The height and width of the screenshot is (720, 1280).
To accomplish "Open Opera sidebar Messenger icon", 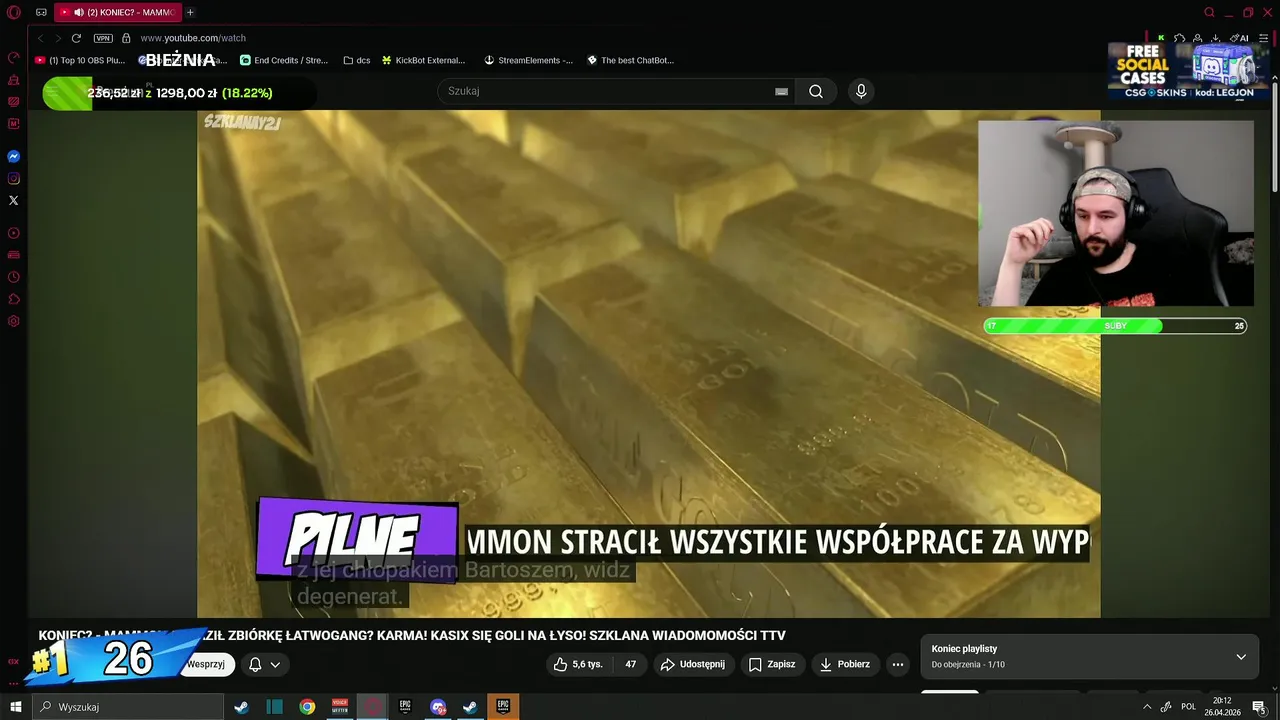I will (14, 157).
